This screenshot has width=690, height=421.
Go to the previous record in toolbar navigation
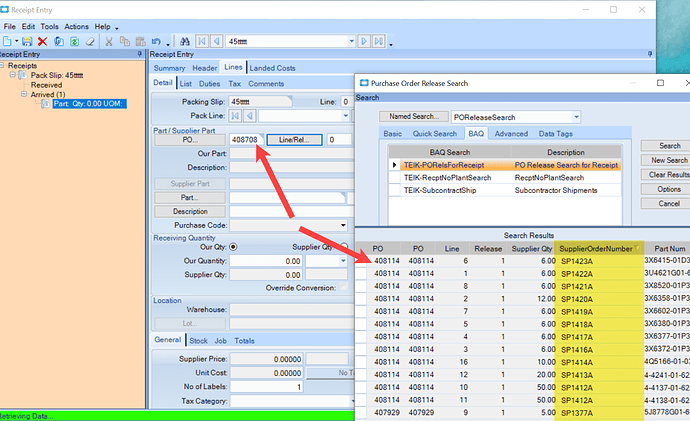click(x=217, y=41)
